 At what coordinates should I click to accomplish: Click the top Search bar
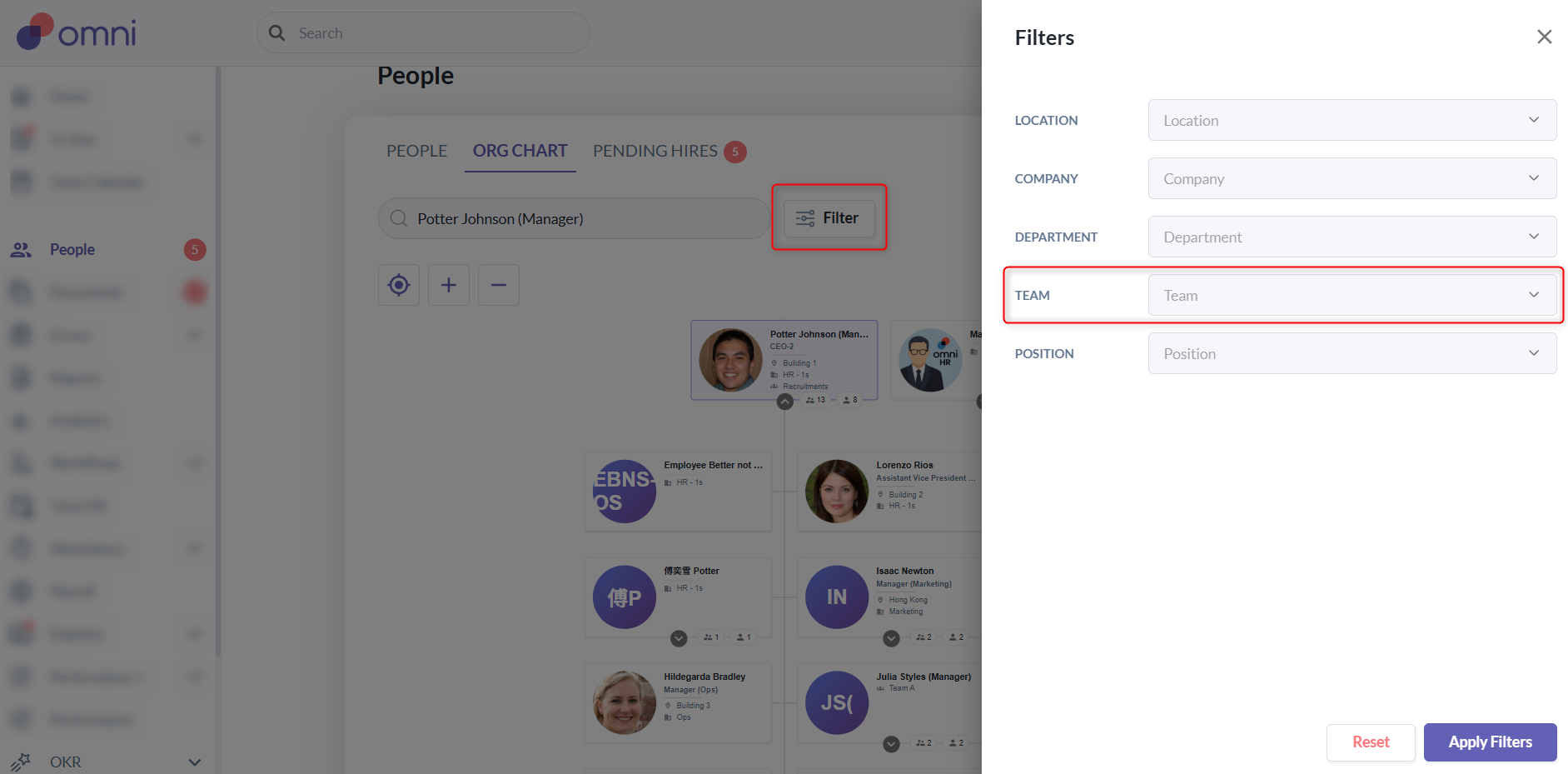423,33
